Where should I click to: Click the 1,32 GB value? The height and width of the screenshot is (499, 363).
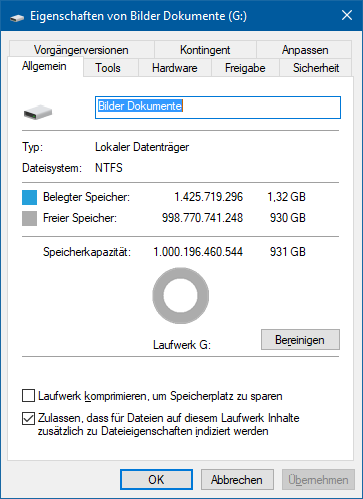286,197
